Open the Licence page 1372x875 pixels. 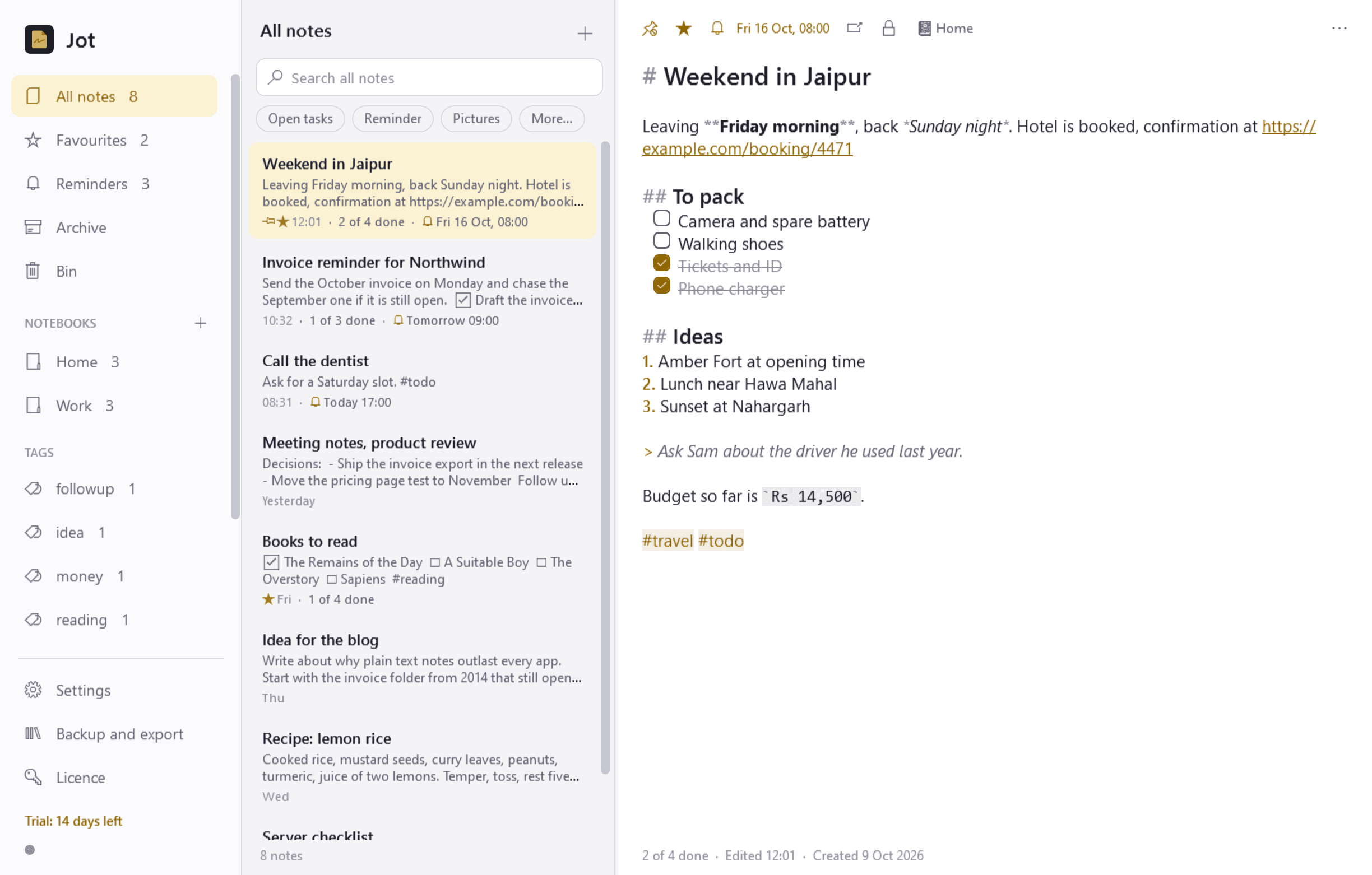pyautogui.click(x=114, y=777)
